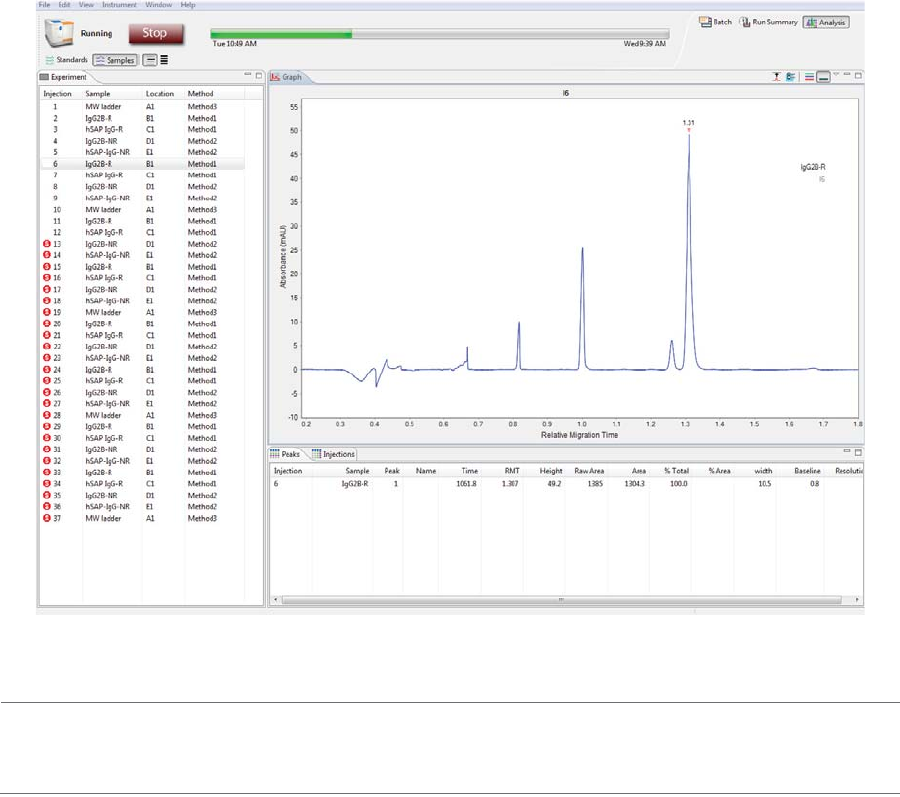The height and width of the screenshot is (797, 900).
Task: Click the Sample column header in Experiment
Action: click(x=98, y=94)
